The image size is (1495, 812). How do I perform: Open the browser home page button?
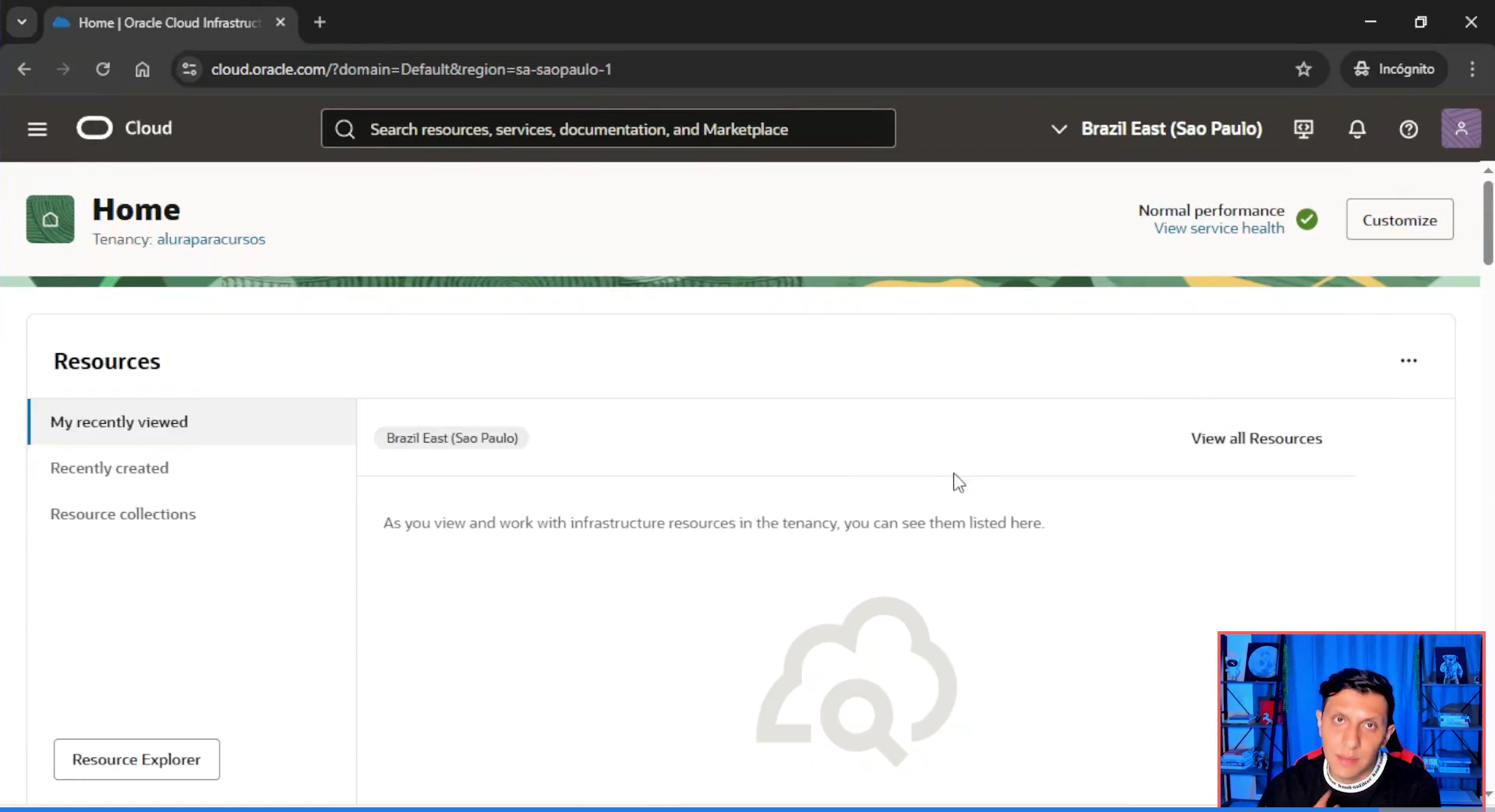coord(142,69)
